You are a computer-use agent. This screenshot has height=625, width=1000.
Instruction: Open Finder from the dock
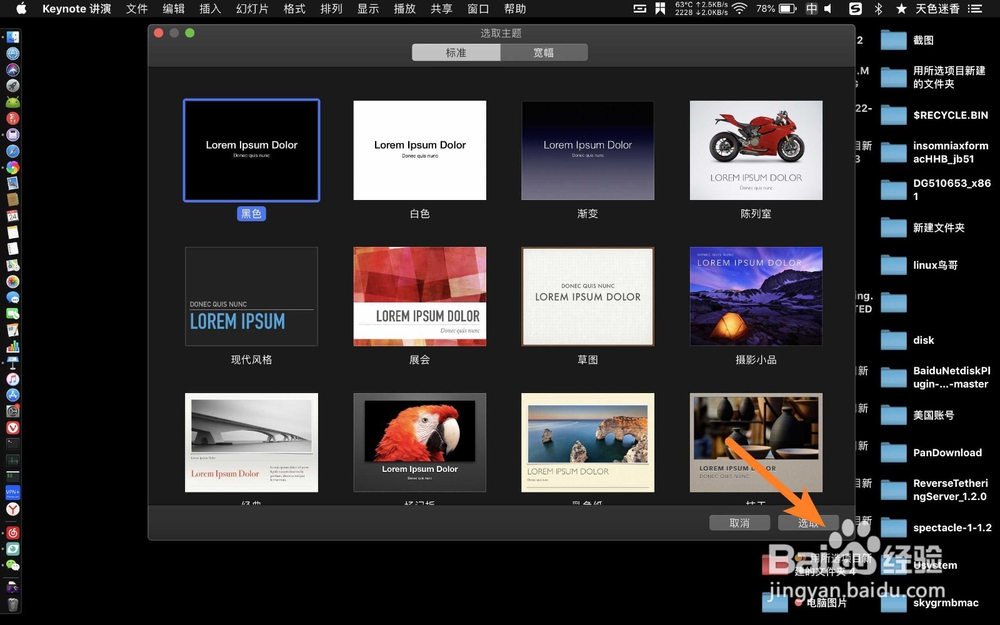tap(13, 37)
